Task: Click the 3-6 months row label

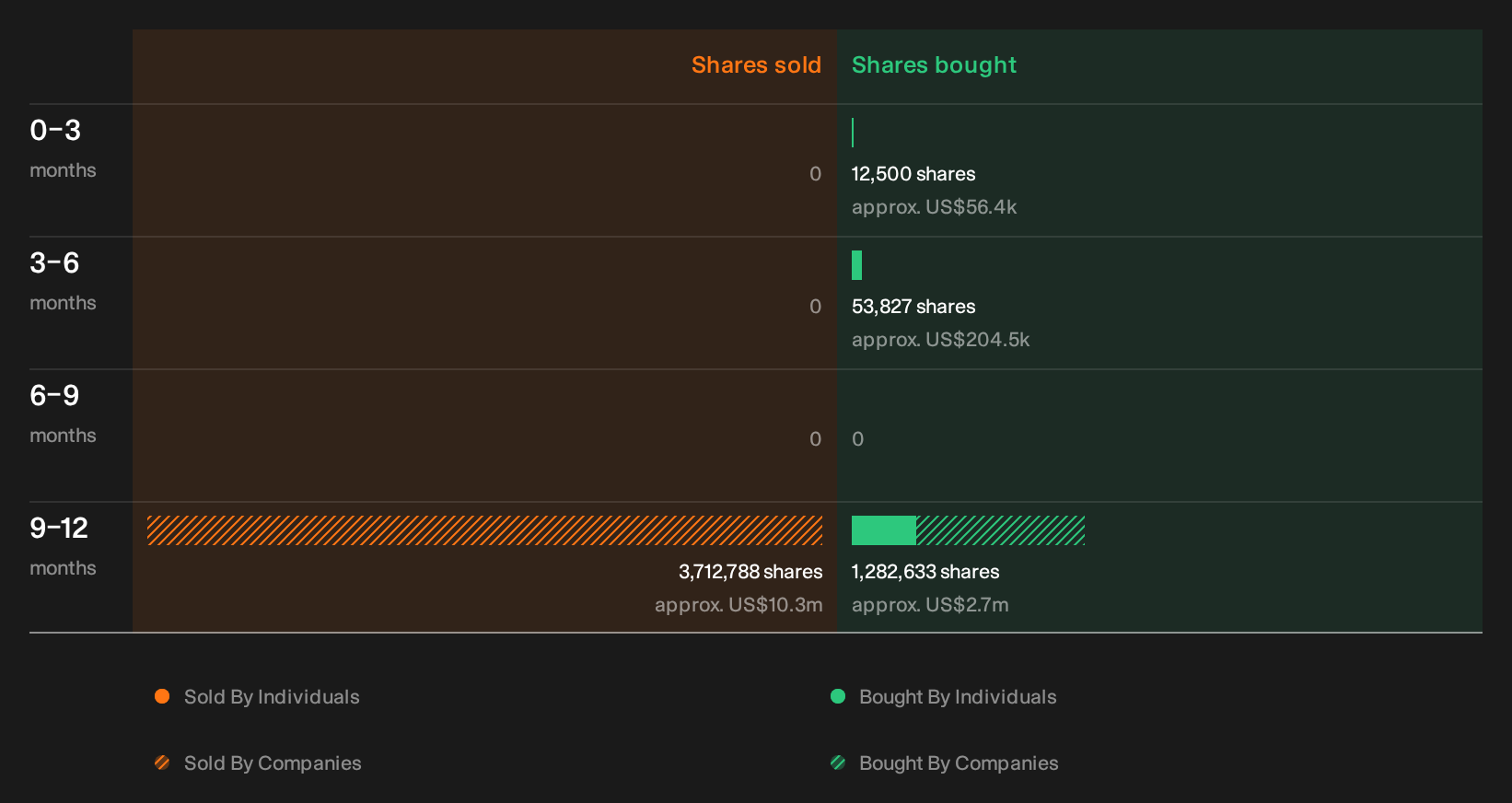Action: click(x=63, y=281)
